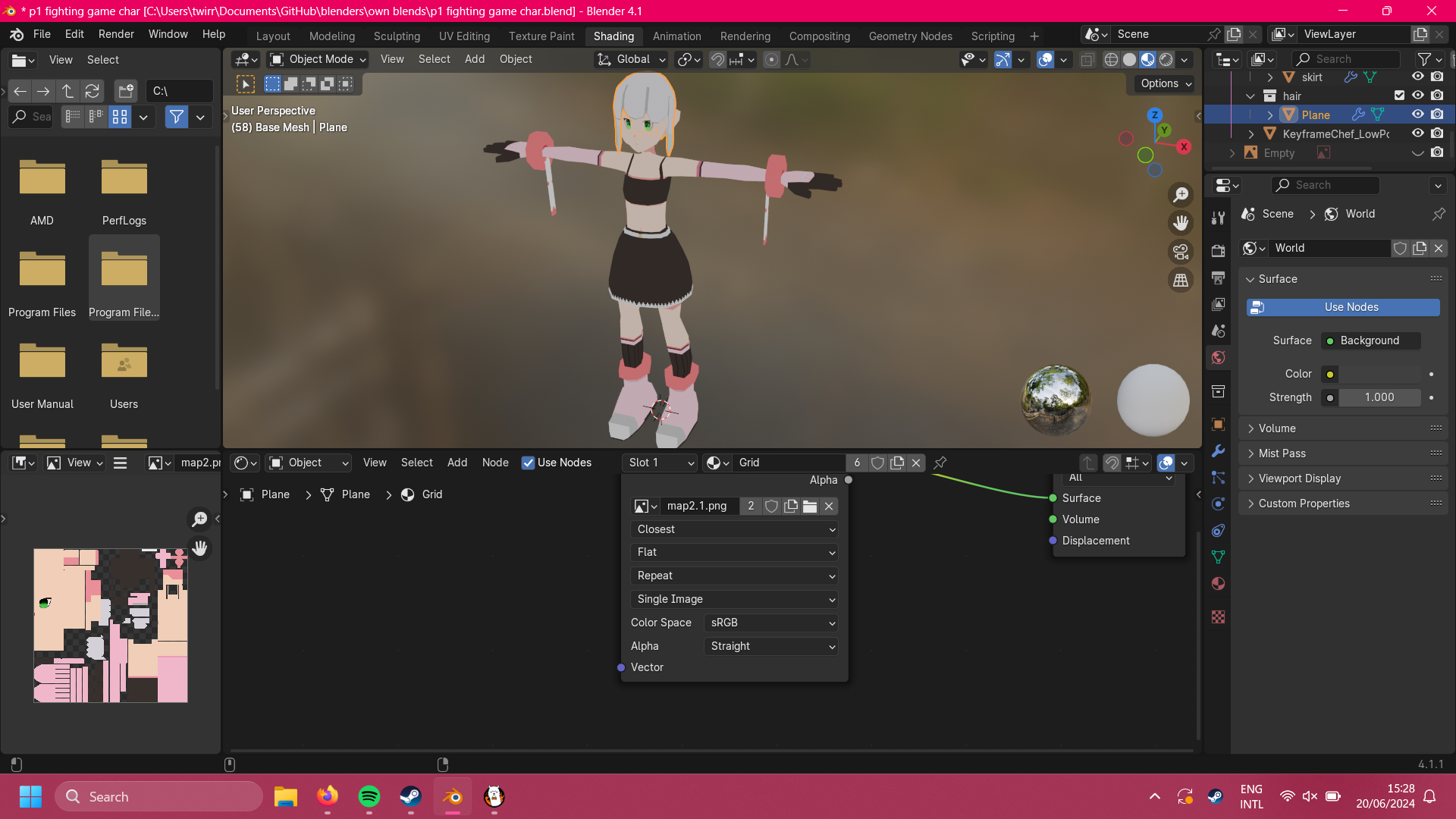The height and width of the screenshot is (819, 1456).
Task: Click the Options button in the viewport
Action: [1163, 83]
